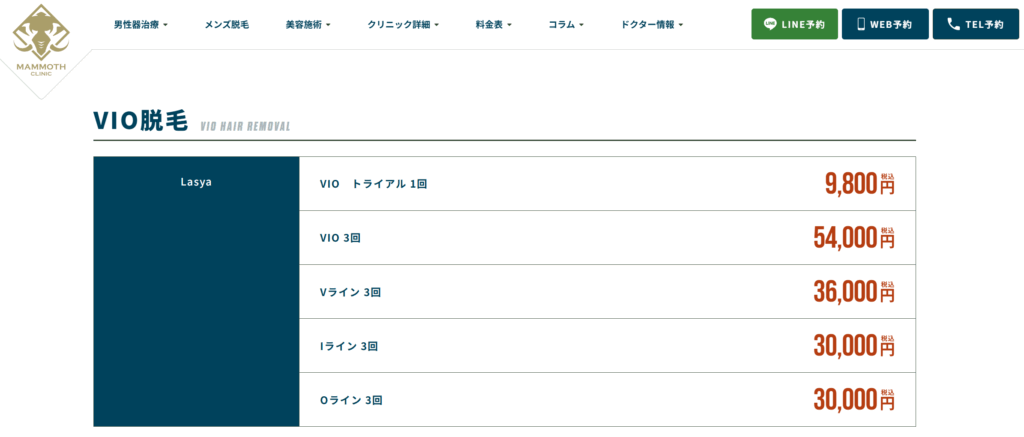1024x437 pixels.
Task: Open the 美容施術 dropdown
Action: coord(308,25)
